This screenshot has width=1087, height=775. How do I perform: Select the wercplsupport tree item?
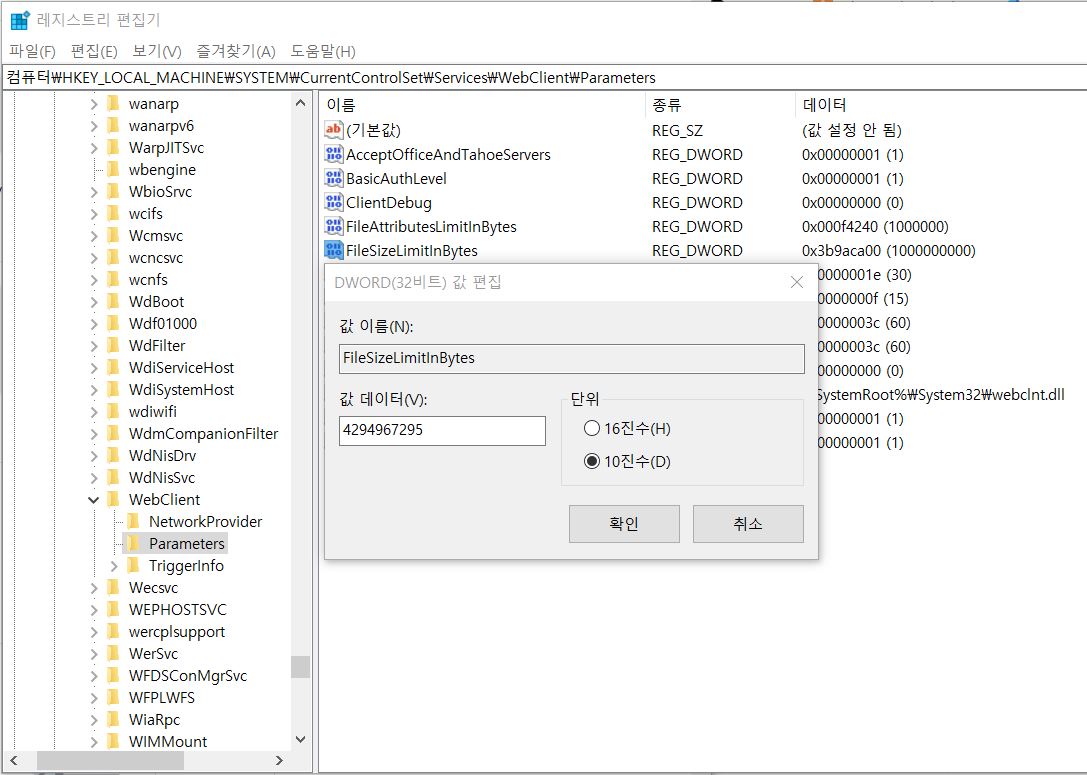(177, 632)
